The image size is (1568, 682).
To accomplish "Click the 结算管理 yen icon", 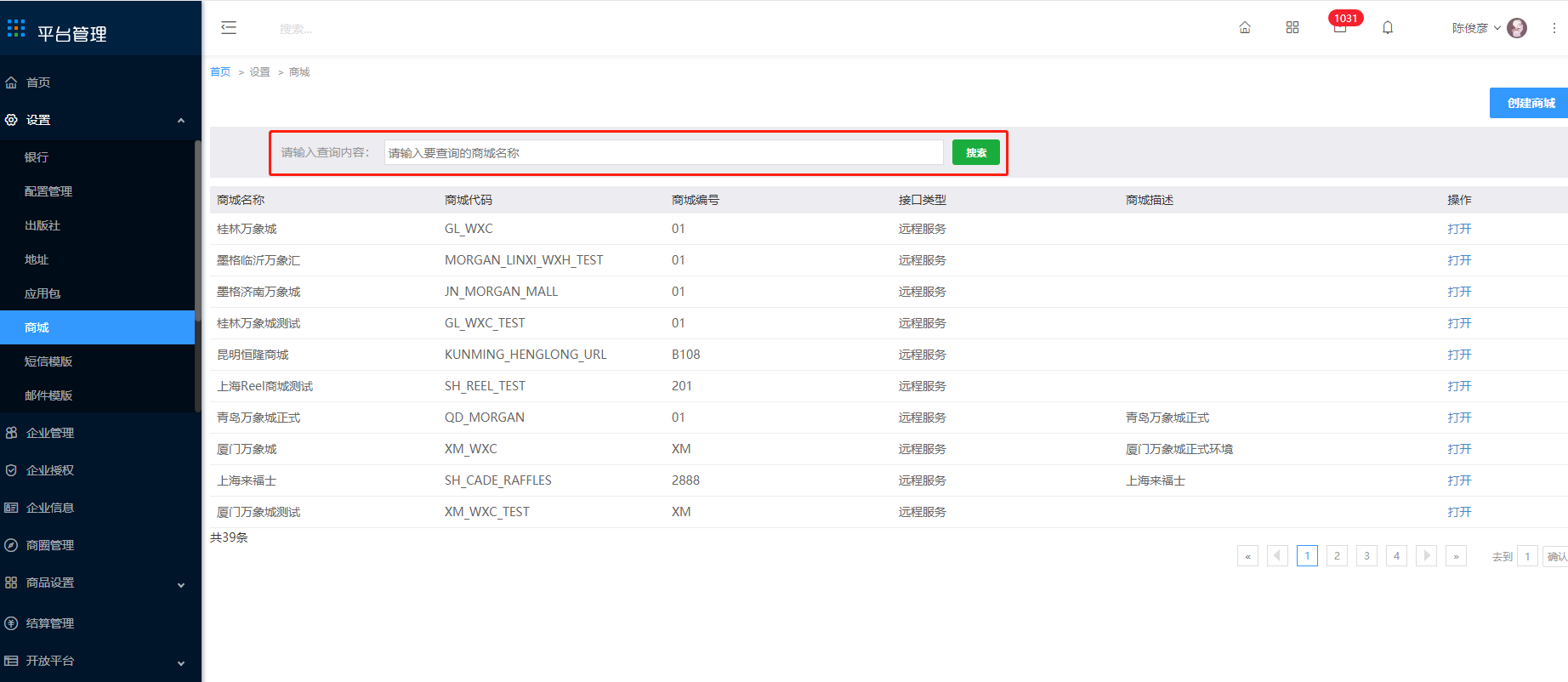I will (11, 623).
